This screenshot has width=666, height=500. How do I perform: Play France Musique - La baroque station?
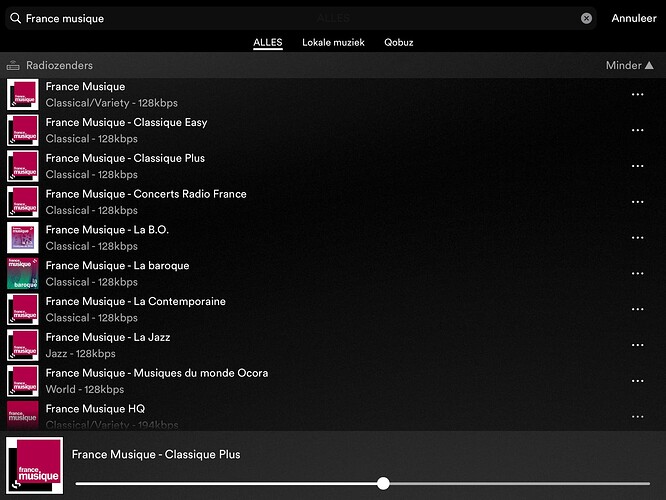[x=117, y=266]
